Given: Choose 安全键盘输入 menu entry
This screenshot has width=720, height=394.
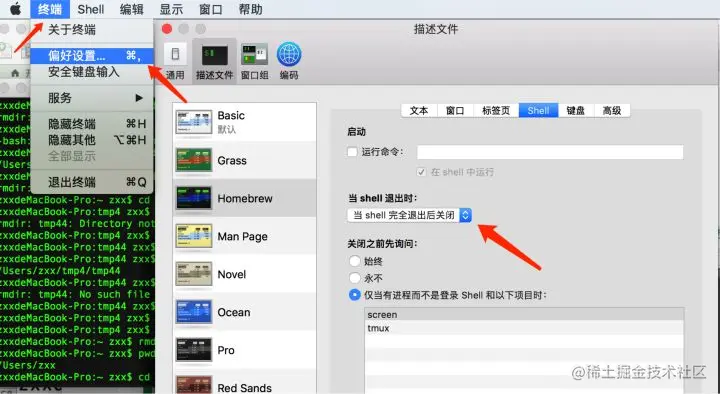Looking at the screenshot, I should click(92, 72).
